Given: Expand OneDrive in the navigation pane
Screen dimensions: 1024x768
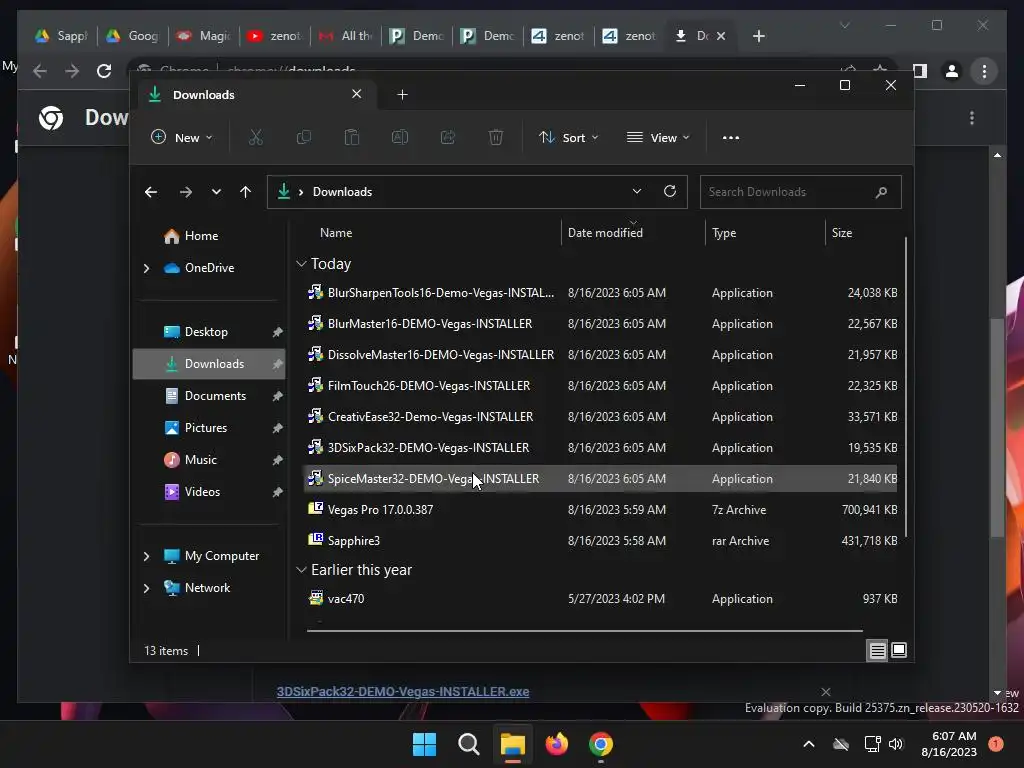Looking at the screenshot, I should coord(146,268).
